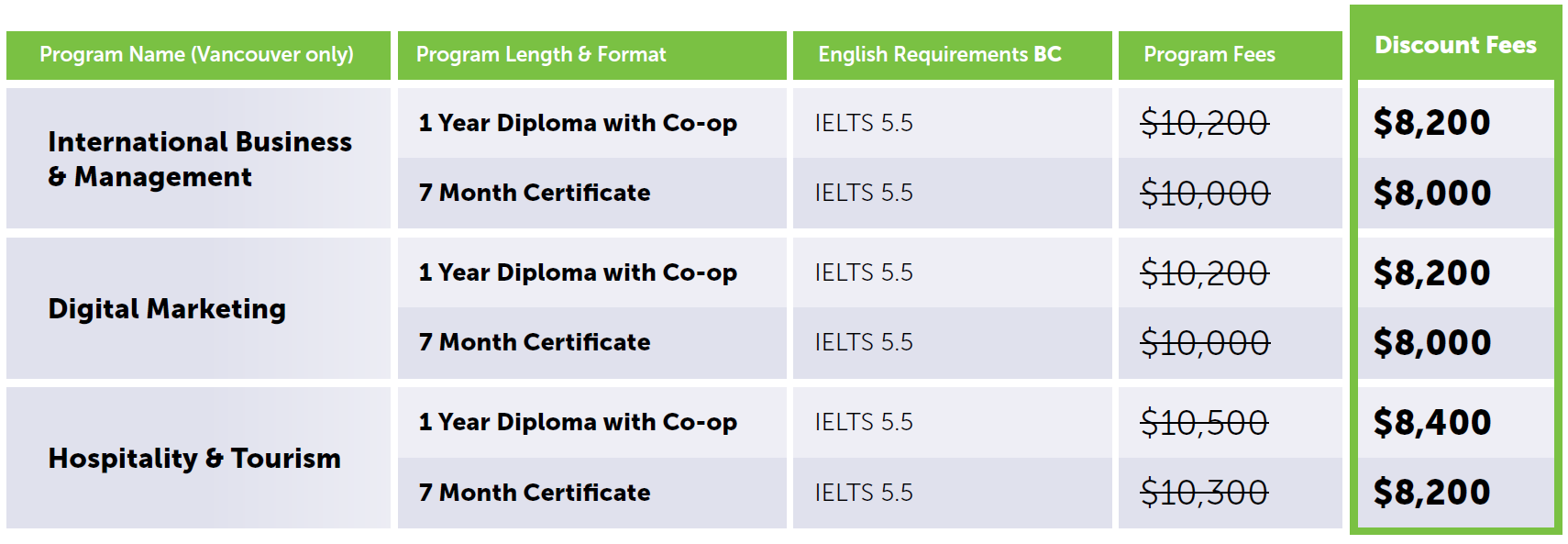
Task: Click the Program Fees column header
Action: click(1209, 55)
